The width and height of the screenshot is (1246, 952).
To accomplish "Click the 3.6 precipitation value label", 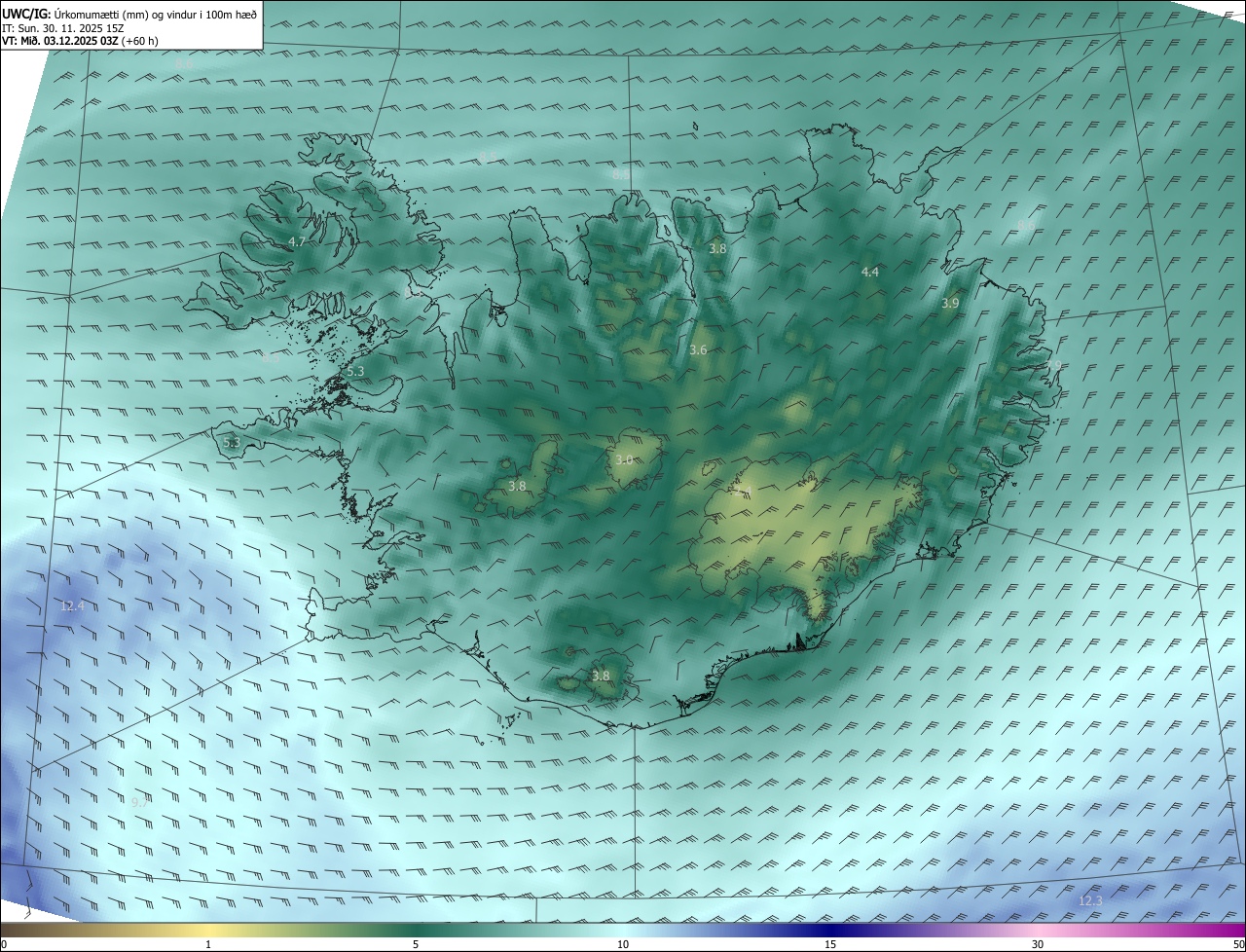I will pyautogui.click(x=698, y=350).
